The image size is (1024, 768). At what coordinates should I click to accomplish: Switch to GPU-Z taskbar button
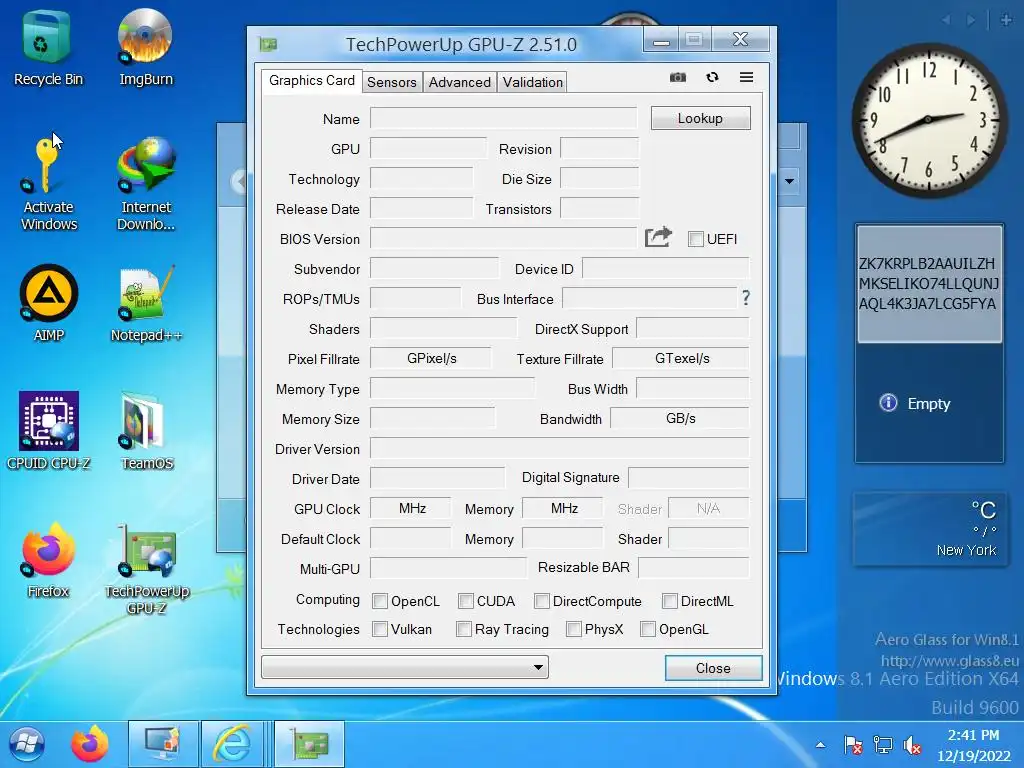[309, 744]
